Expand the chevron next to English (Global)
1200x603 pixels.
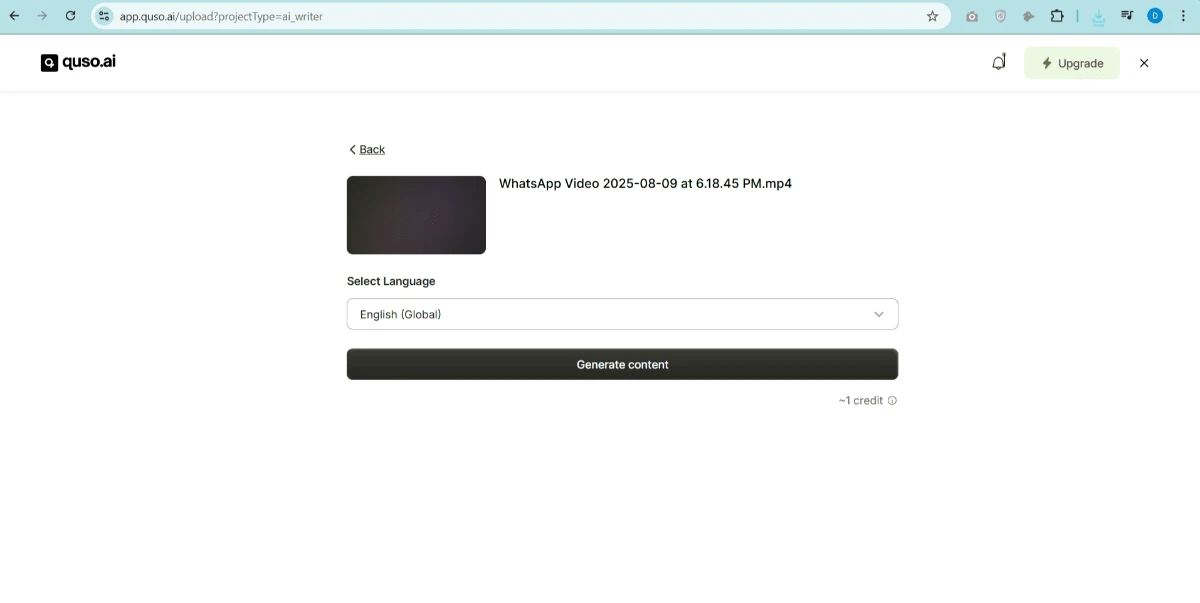click(878, 313)
